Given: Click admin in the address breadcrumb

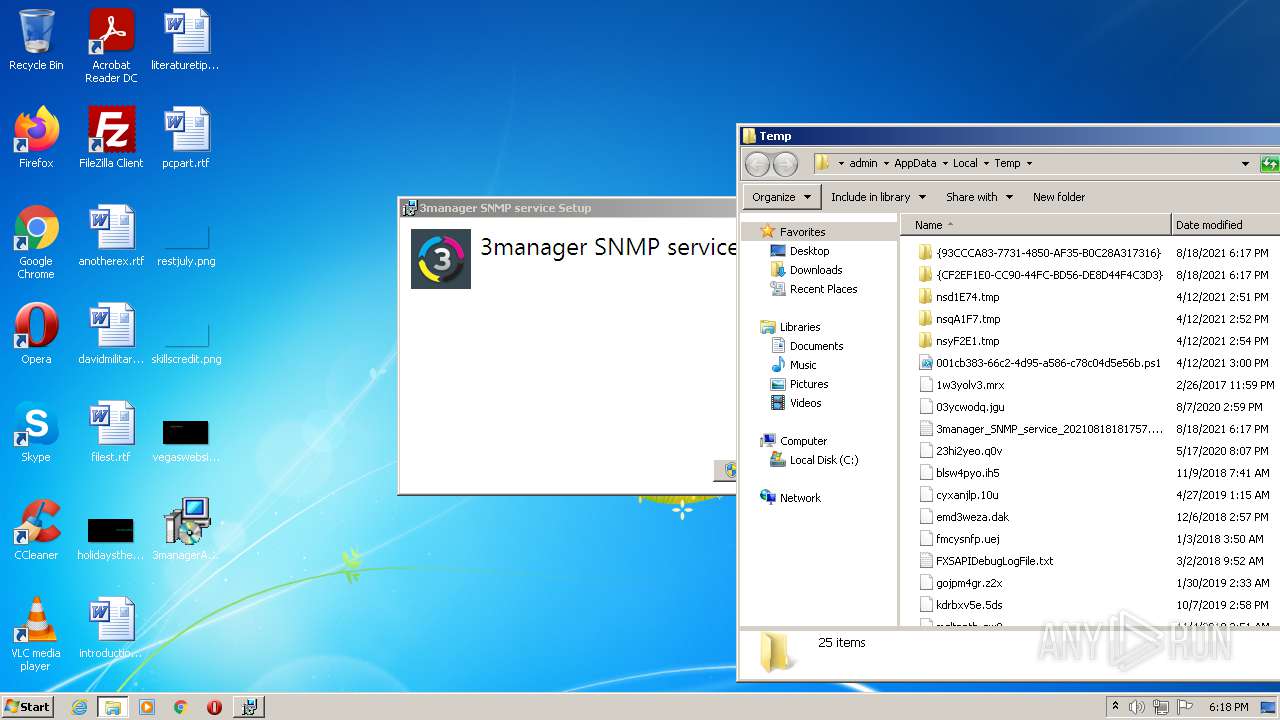Looking at the screenshot, I should coord(863,163).
